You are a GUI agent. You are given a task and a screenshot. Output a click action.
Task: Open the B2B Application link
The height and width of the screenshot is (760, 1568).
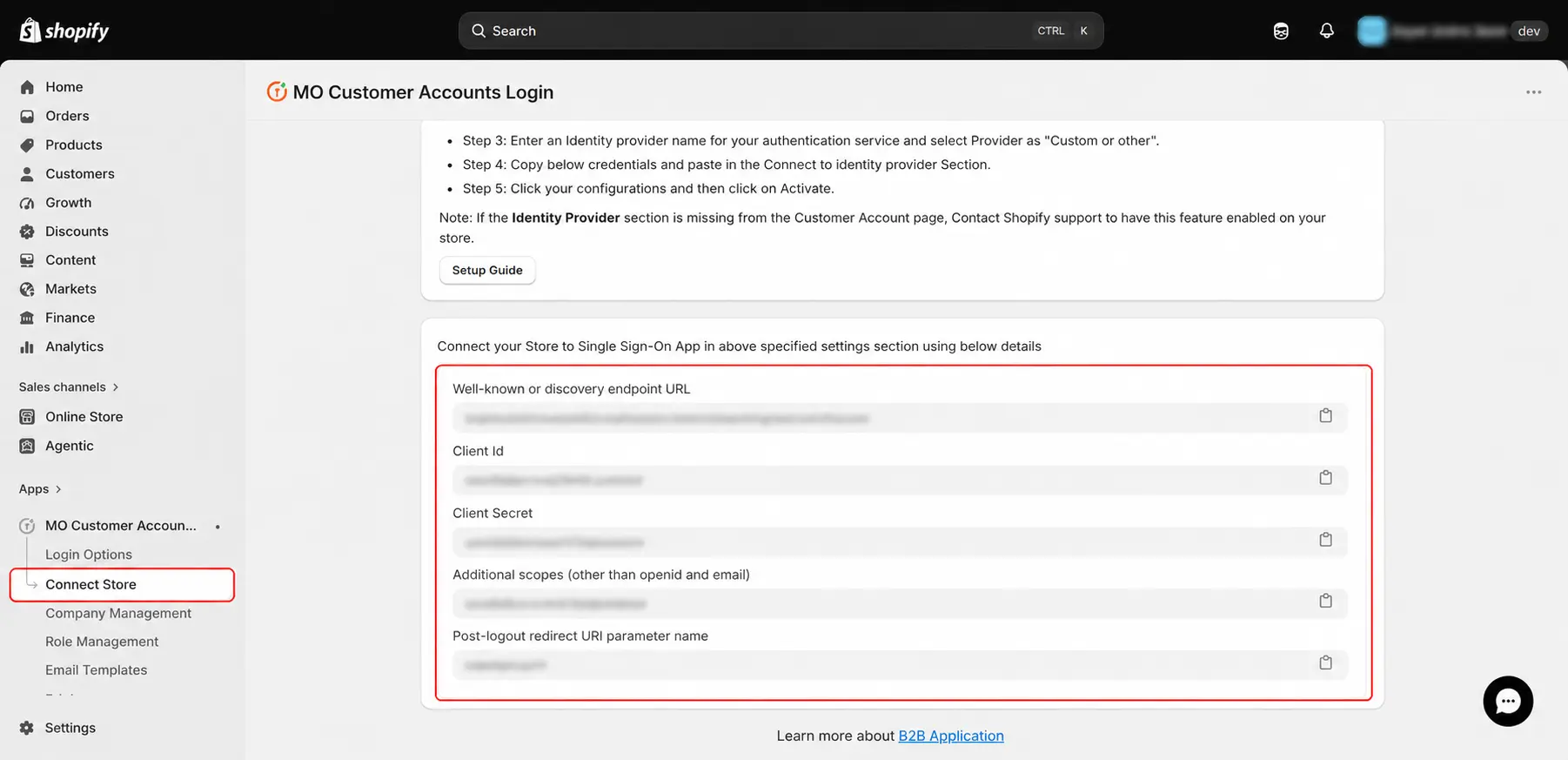pos(951,736)
